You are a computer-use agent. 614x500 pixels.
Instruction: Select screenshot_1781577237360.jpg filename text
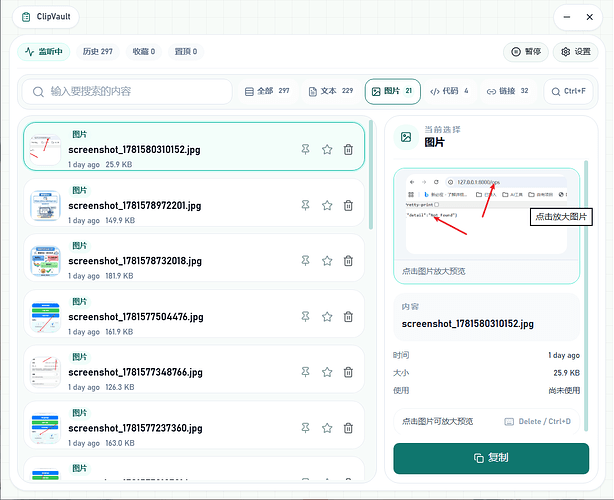(x=135, y=428)
